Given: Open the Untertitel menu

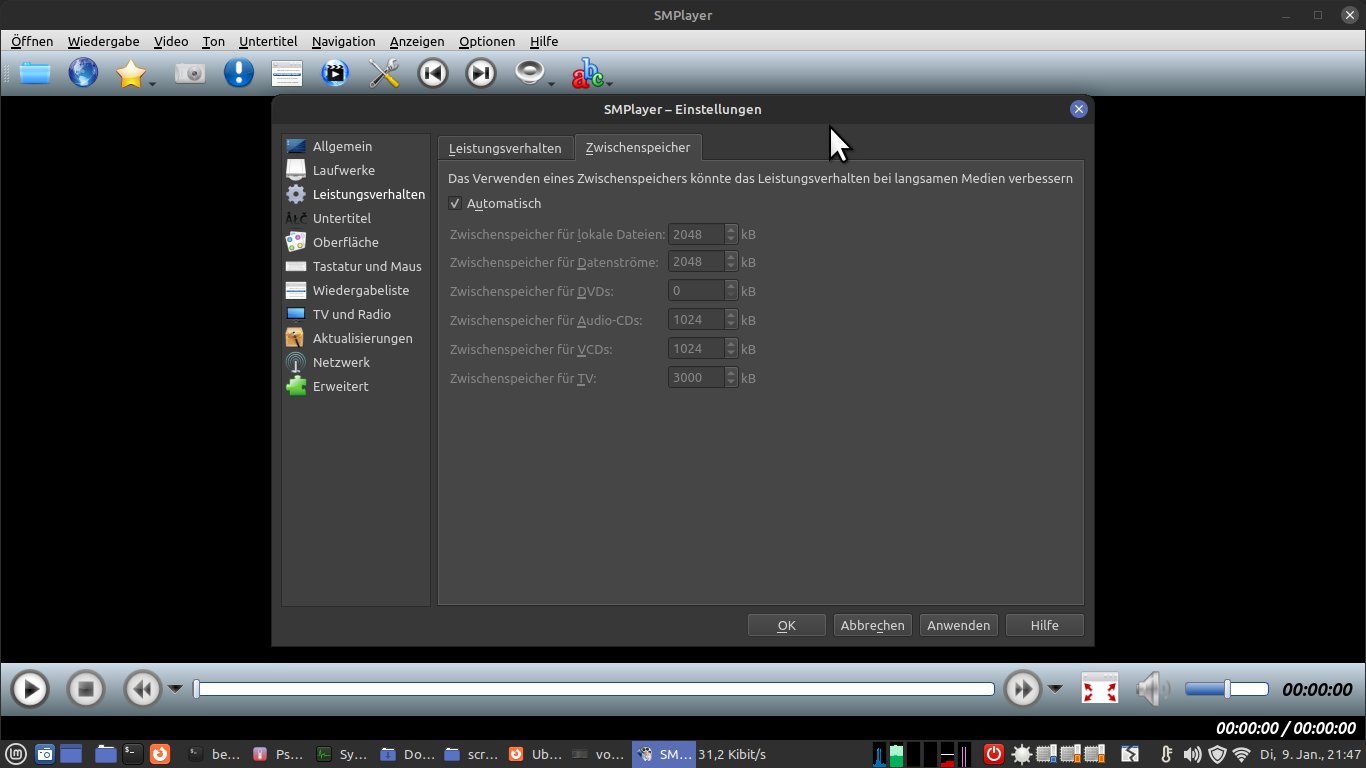Looking at the screenshot, I should [268, 41].
